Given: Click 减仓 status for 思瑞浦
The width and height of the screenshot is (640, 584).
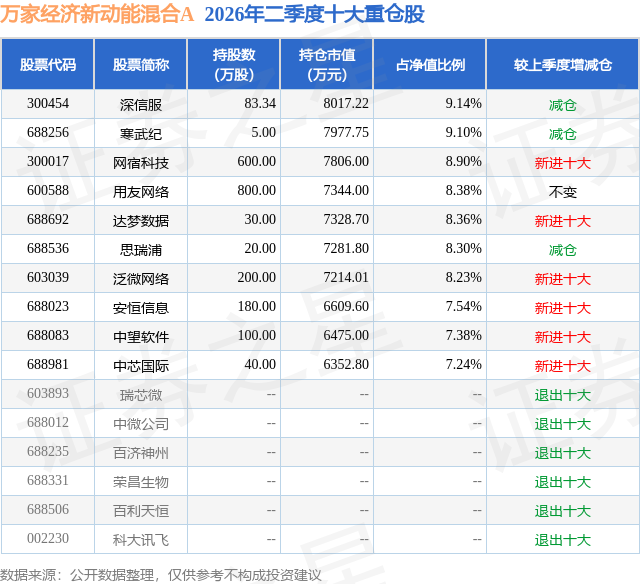Looking at the screenshot, I should (x=562, y=249).
